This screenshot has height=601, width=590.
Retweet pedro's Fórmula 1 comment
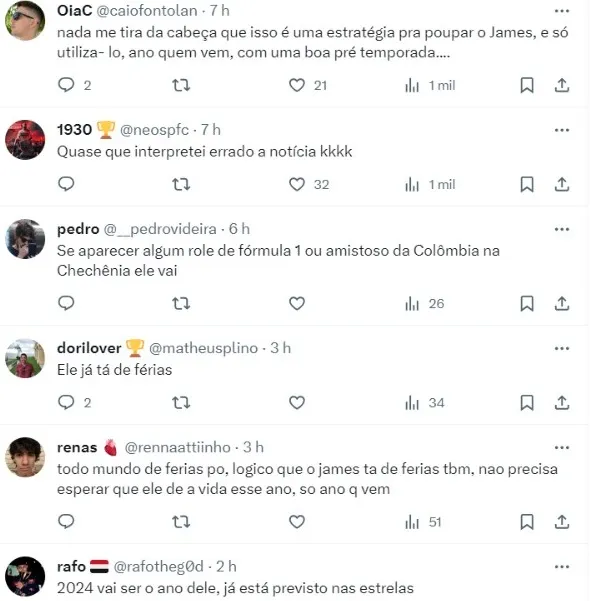[x=181, y=304]
